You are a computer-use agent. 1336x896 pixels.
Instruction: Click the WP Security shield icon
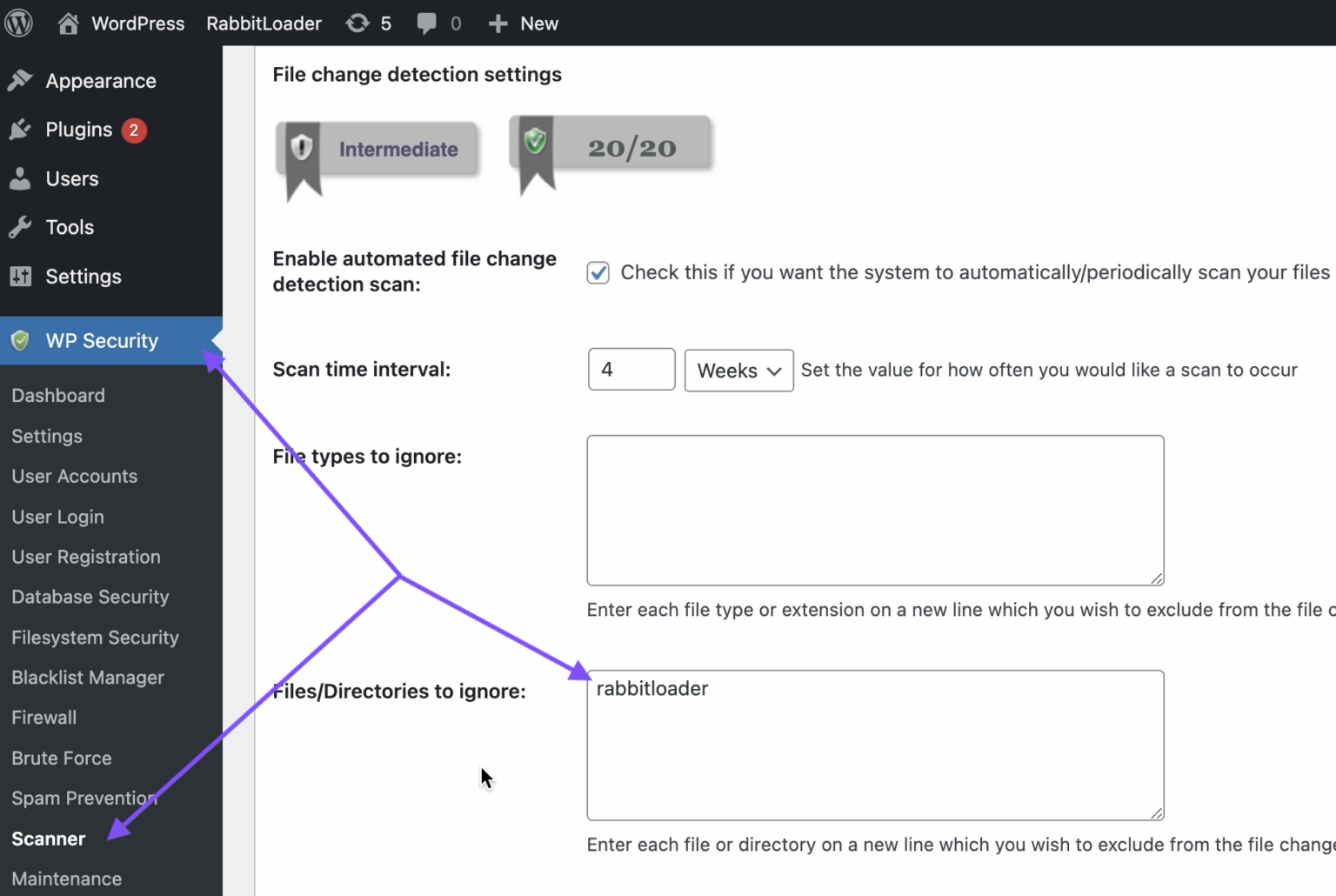[x=19, y=340]
